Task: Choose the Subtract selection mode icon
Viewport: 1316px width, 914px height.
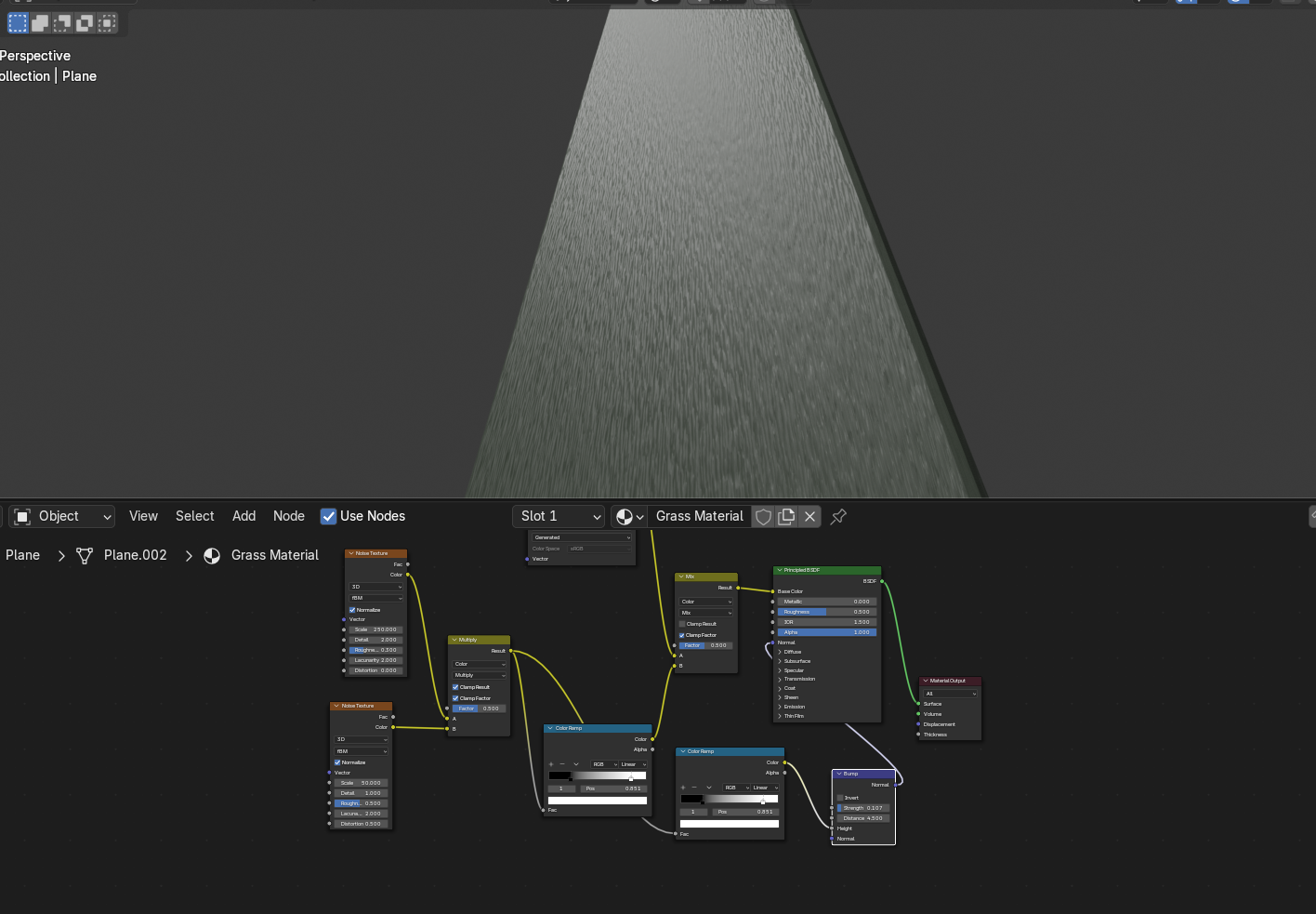Action: pos(62,22)
